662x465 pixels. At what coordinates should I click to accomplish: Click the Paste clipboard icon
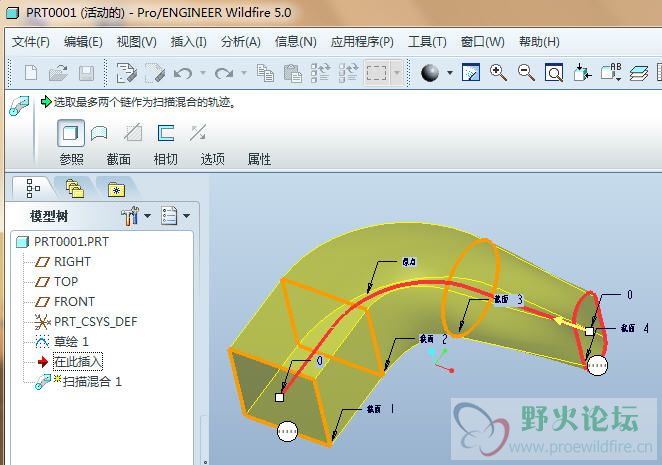(293, 73)
